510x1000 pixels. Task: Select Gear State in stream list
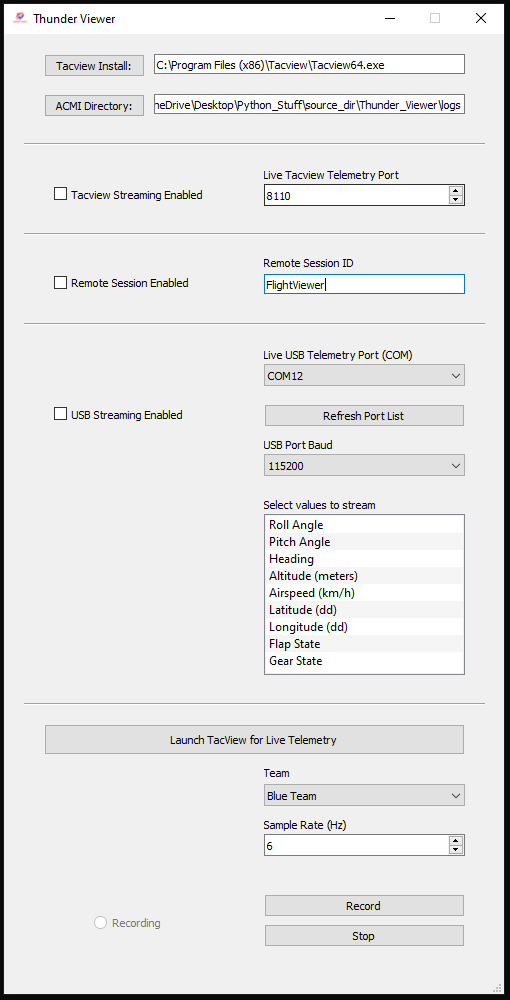[x=364, y=661]
